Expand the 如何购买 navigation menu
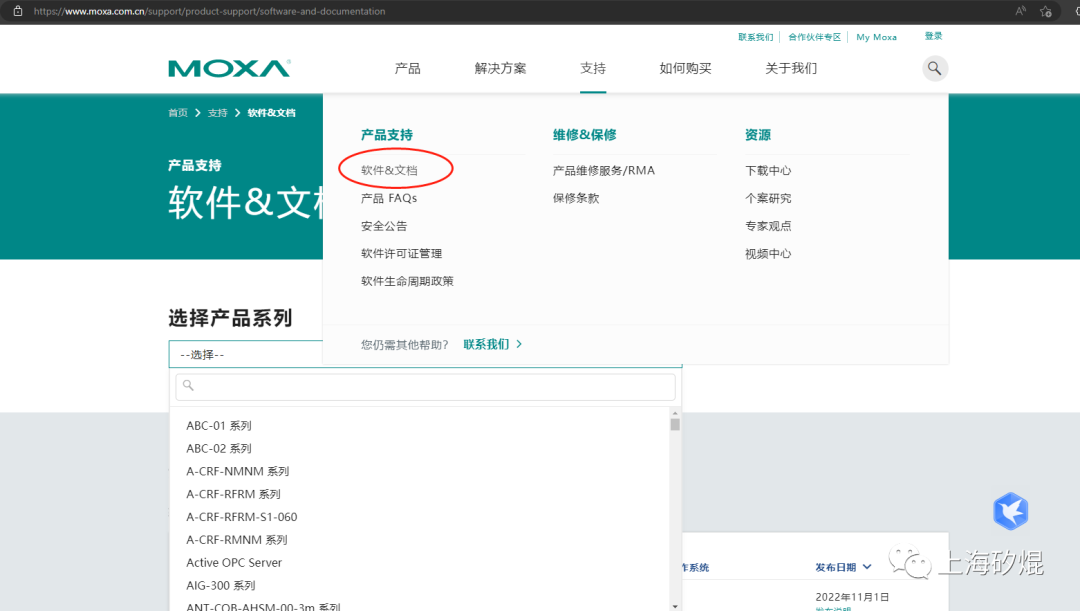The height and width of the screenshot is (611, 1080). point(685,67)
